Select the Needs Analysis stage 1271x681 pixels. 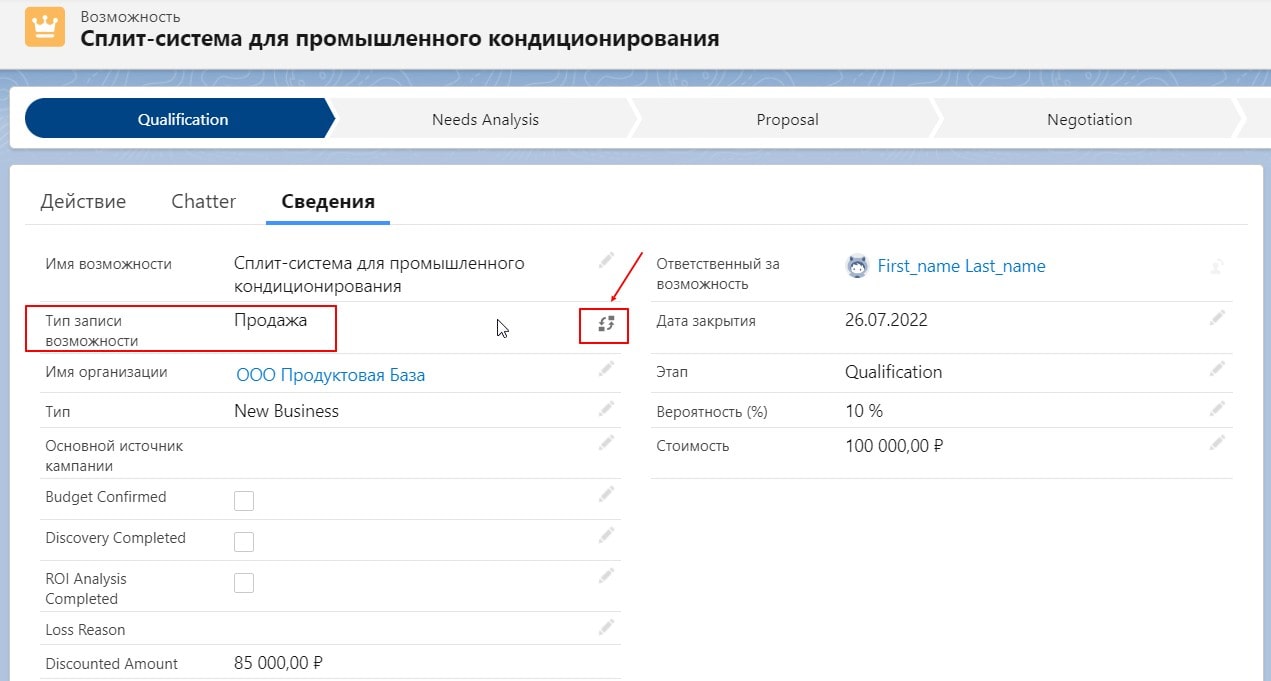point(485,119)
